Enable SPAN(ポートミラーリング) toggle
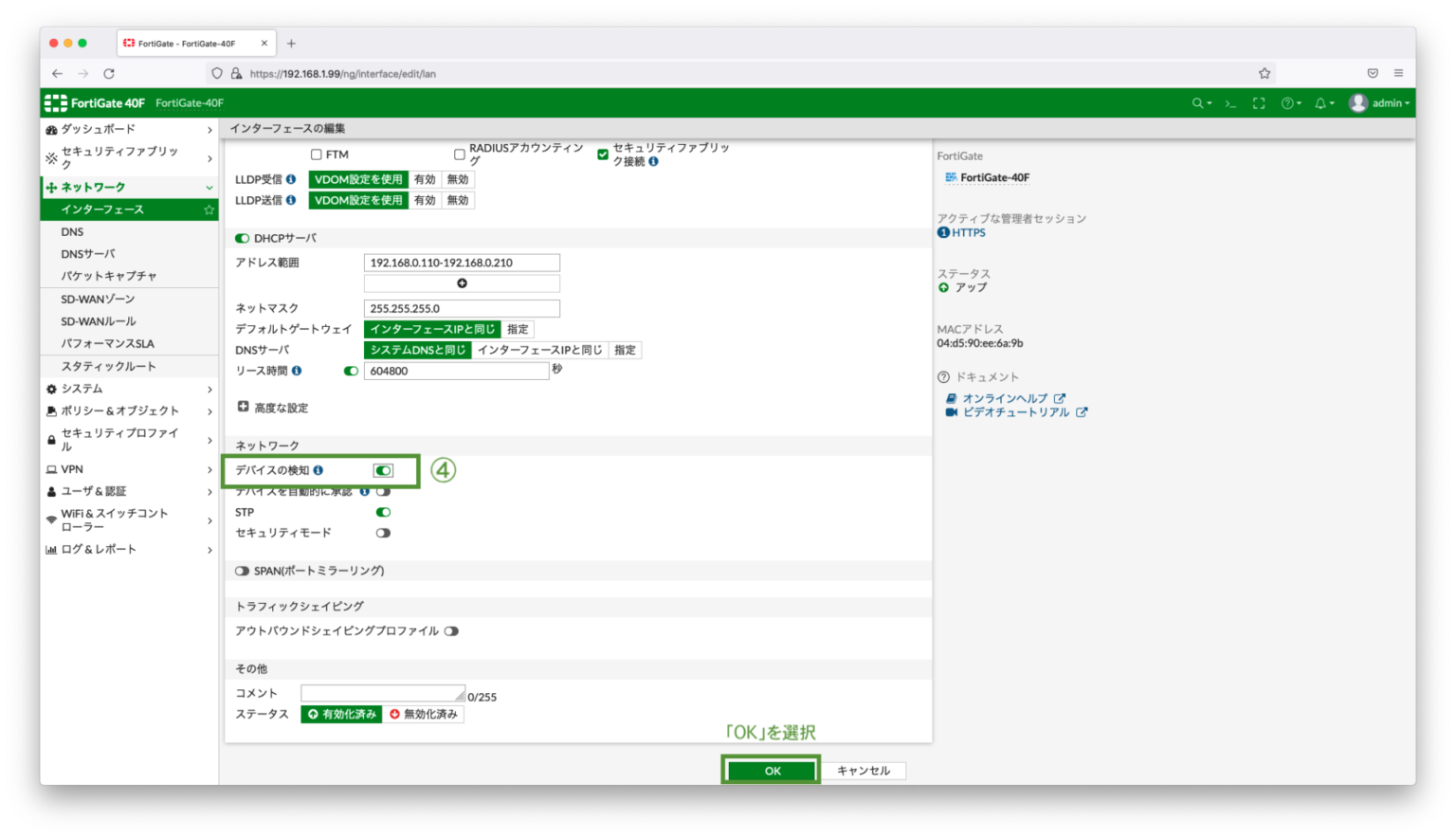Viewport: 1456px width, 838px height. tap(243, 571)
